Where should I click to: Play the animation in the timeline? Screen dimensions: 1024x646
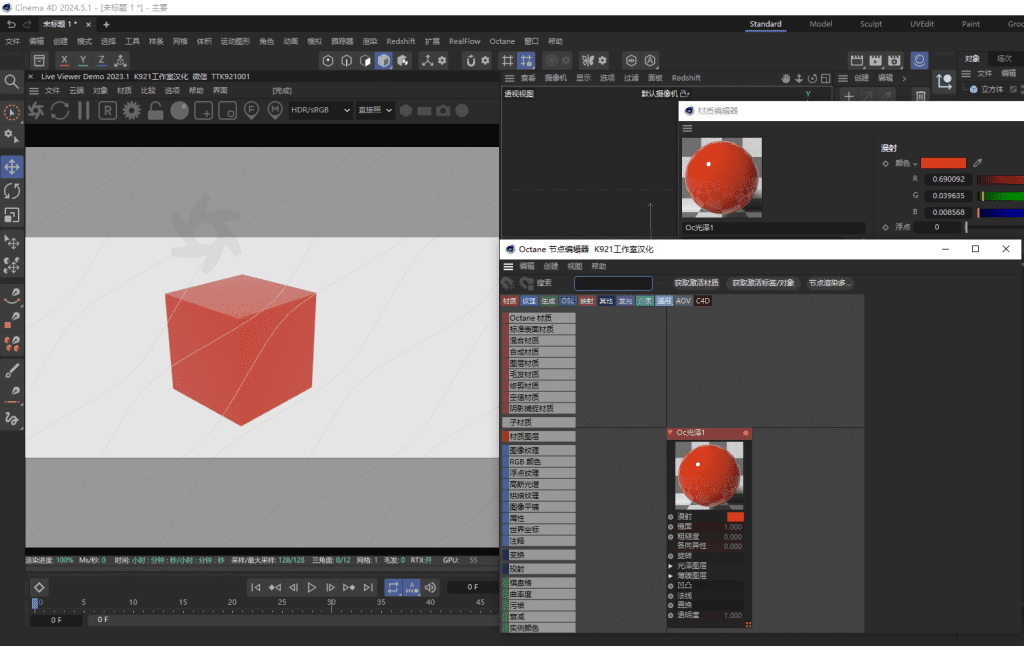312,587
